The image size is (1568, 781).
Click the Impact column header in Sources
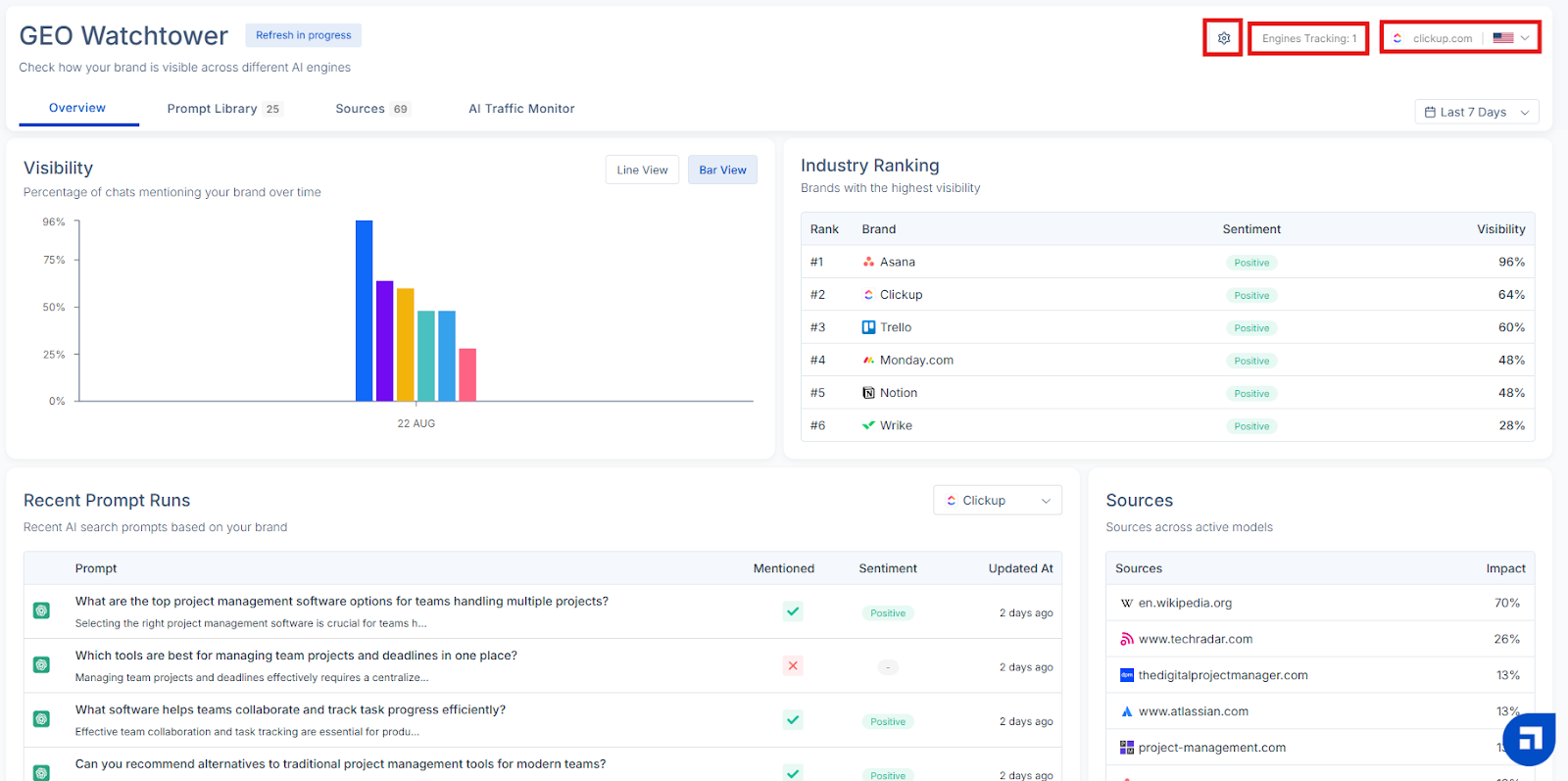pos(1505,568)
